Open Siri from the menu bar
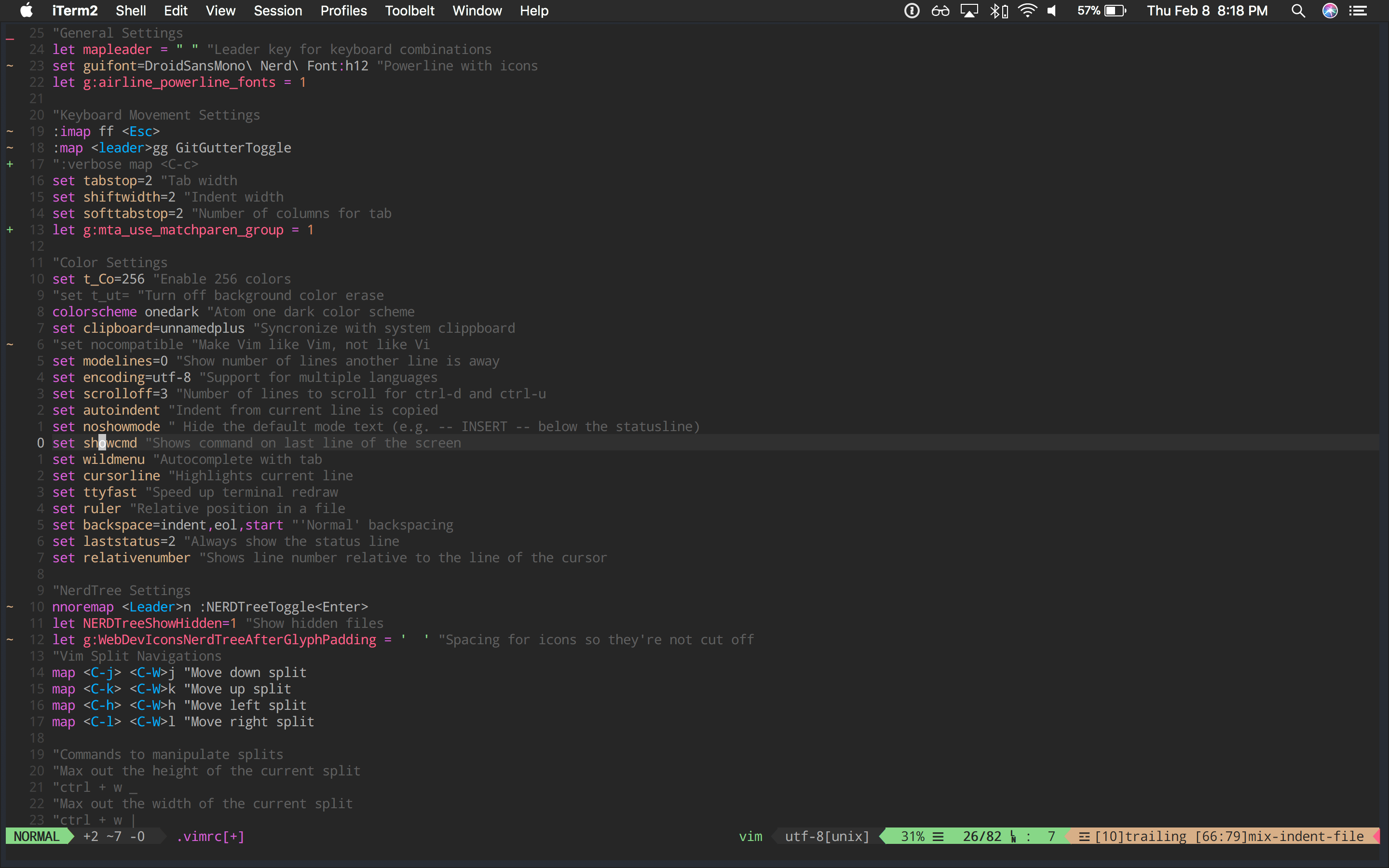 tap(1330, 10)
